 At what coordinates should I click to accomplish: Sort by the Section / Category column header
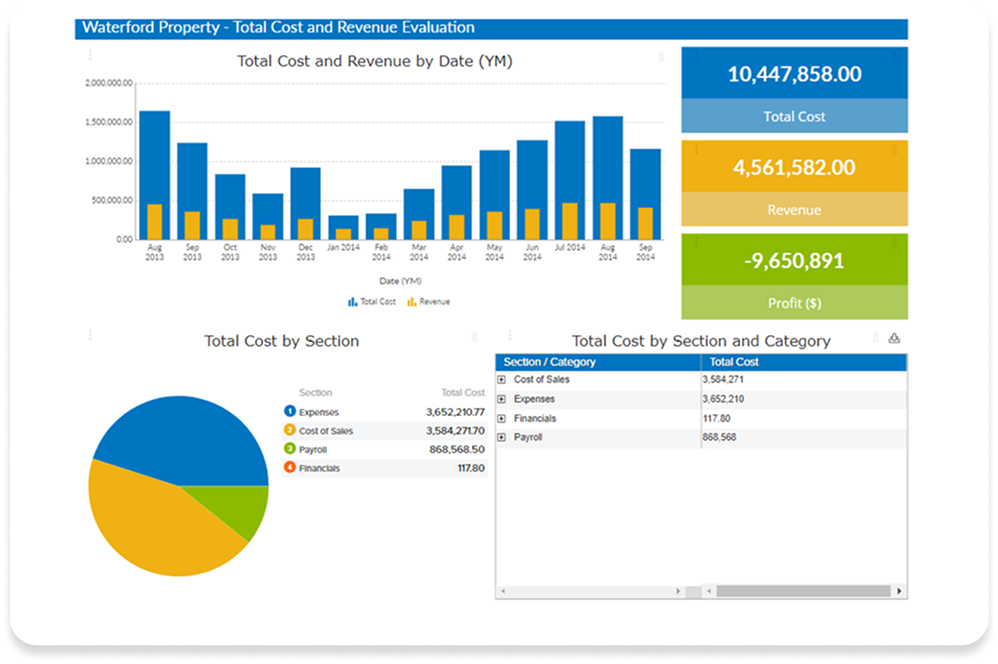point(550,362)
